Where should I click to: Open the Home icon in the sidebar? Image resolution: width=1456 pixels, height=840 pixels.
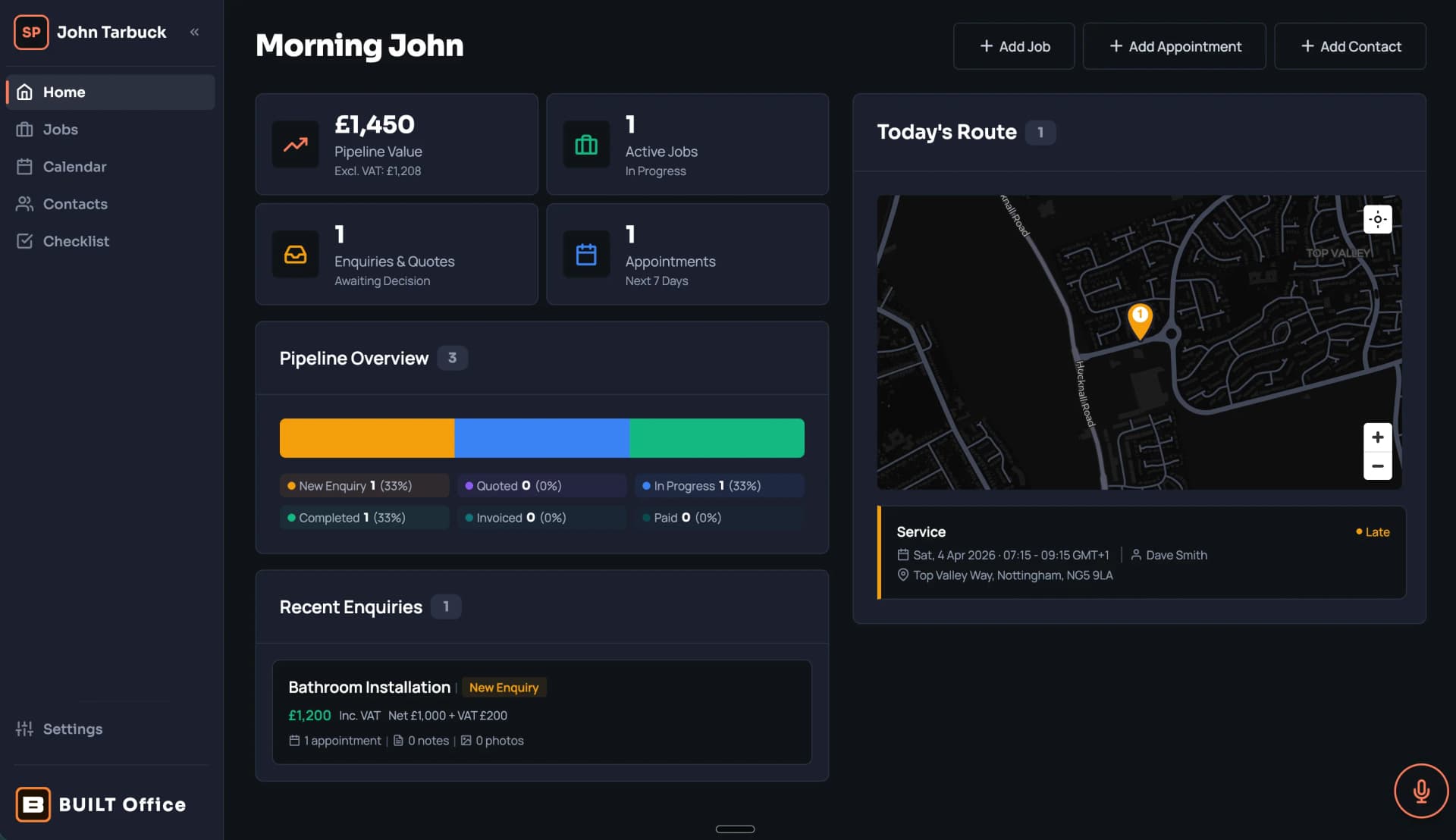click(25, 92)
